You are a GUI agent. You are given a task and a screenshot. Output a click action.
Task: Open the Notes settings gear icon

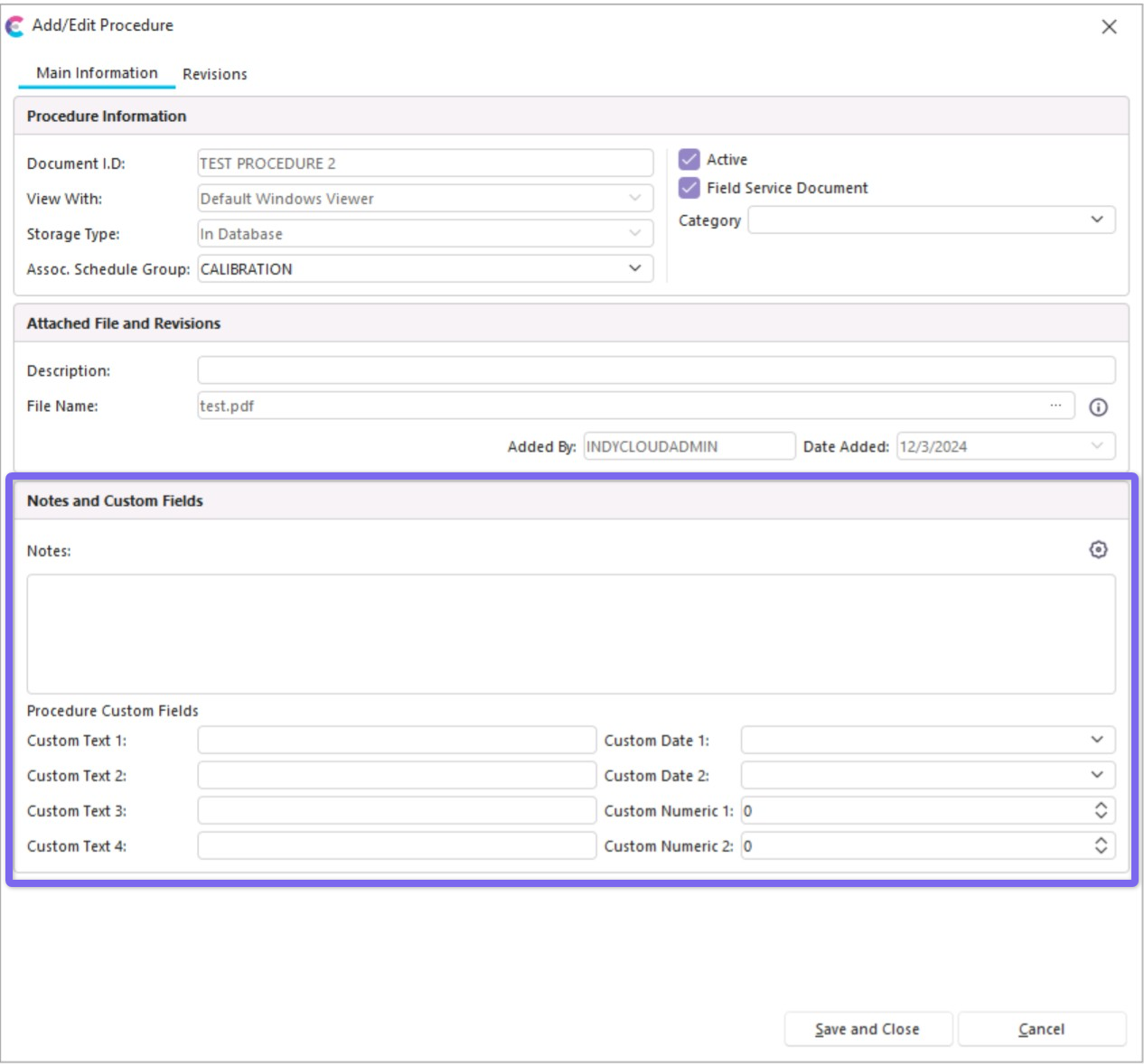pyautogui.click(x=1098, y=549)
